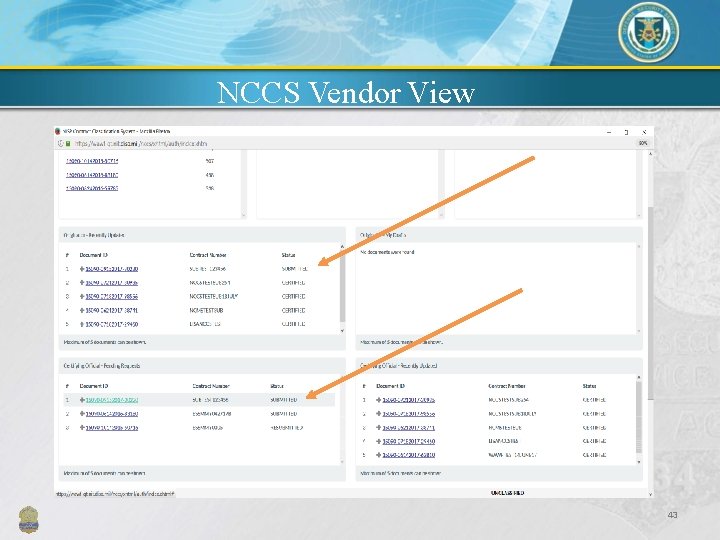This screenshot has height=540, width=720.
Task: Click 'Contract Number' header in Pending Requests panel
Action: pos(211,386)
